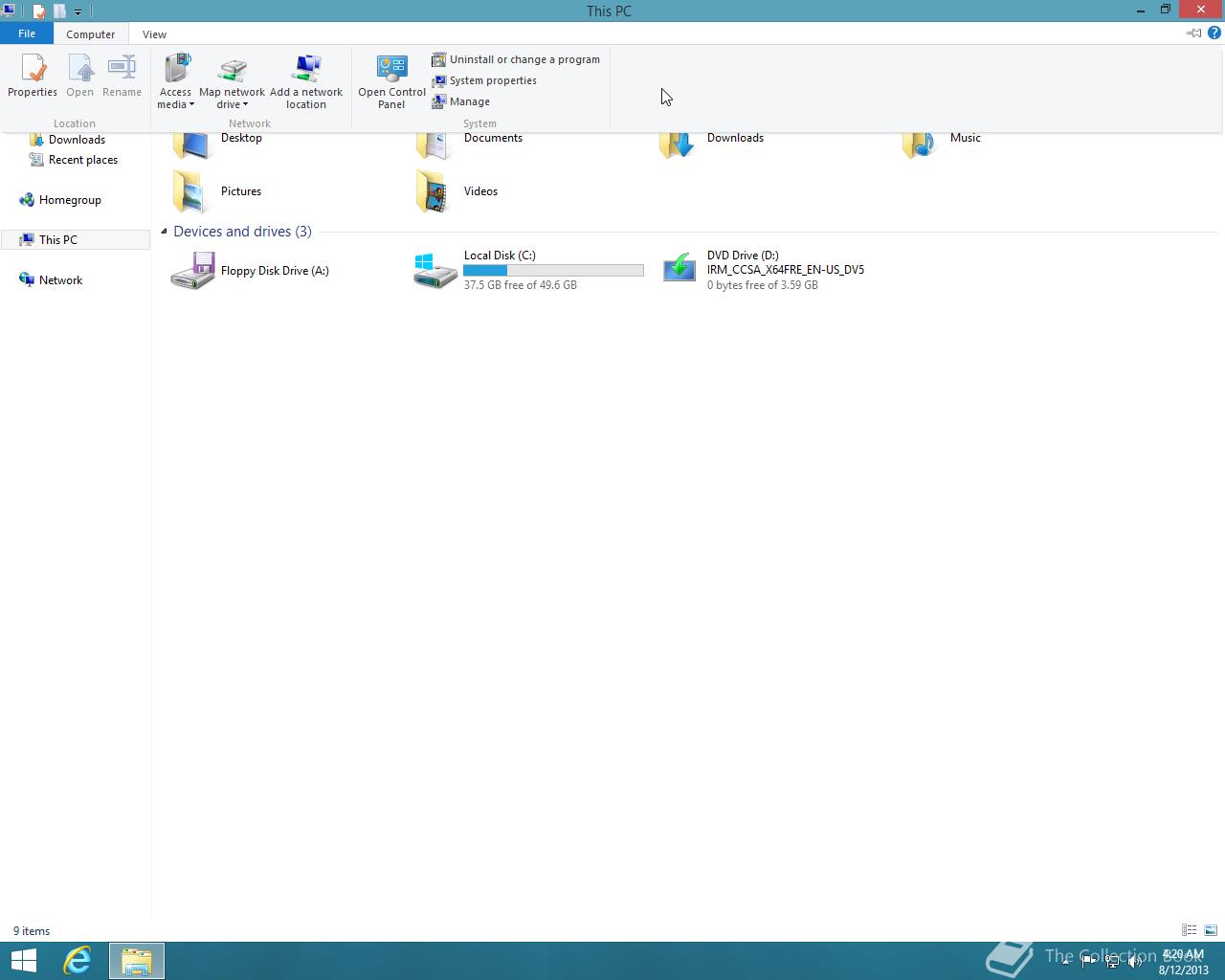Screen dimensions: 1225x980
Task: Click quick access Properties icon in title bar
Action: (x=39, y=11)
